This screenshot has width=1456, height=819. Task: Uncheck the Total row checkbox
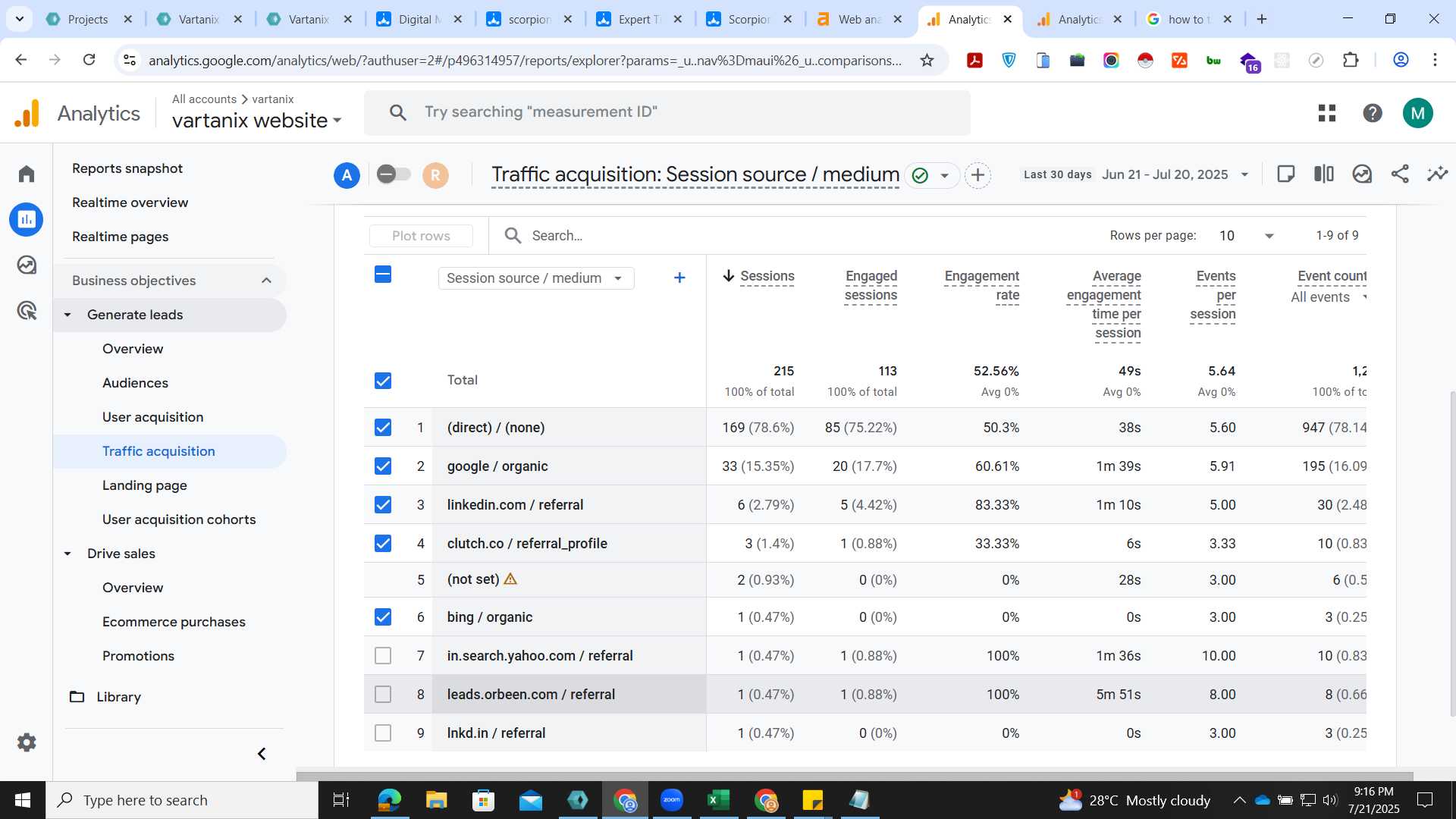coord(383,381)
